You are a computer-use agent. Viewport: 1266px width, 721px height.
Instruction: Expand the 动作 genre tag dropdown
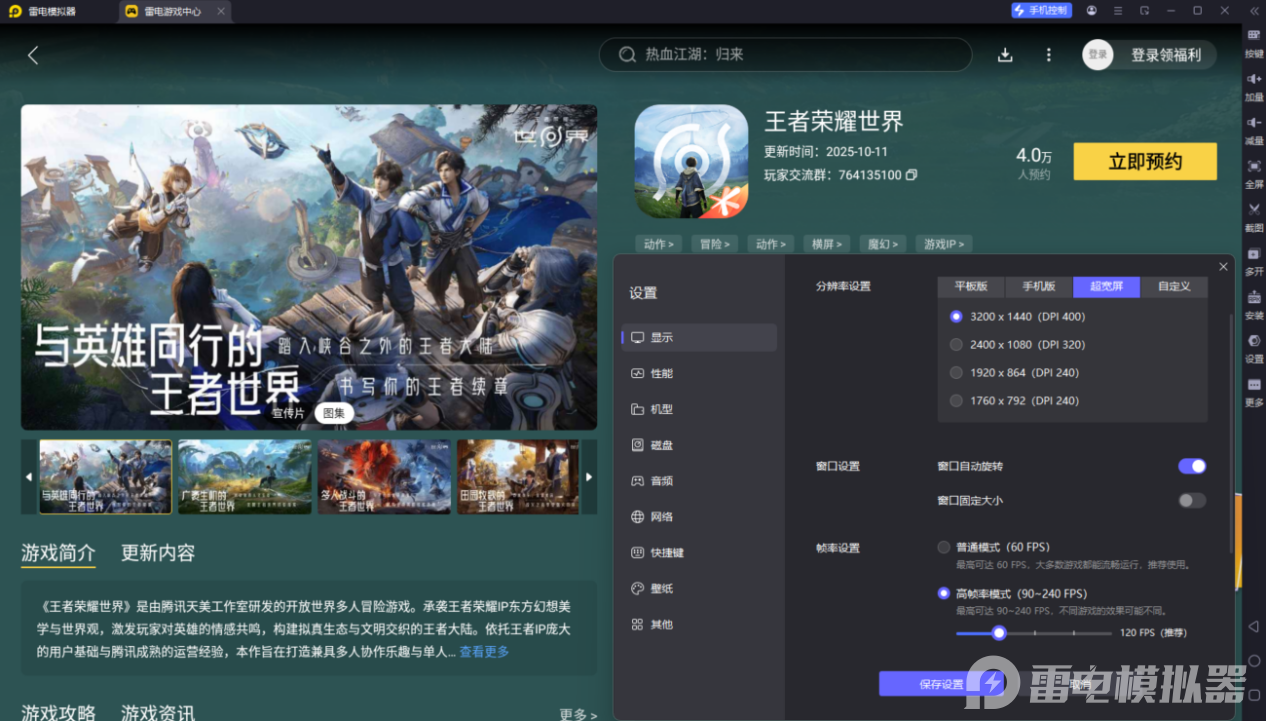point(658,243)
